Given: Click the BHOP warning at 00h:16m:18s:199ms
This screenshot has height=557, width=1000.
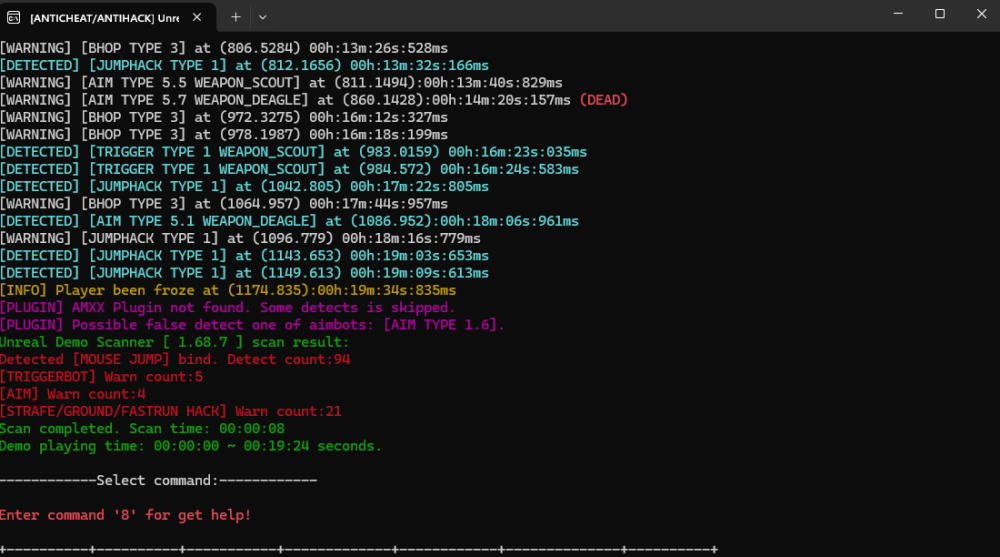Looking at the screenshot, I should pos(224,135).
